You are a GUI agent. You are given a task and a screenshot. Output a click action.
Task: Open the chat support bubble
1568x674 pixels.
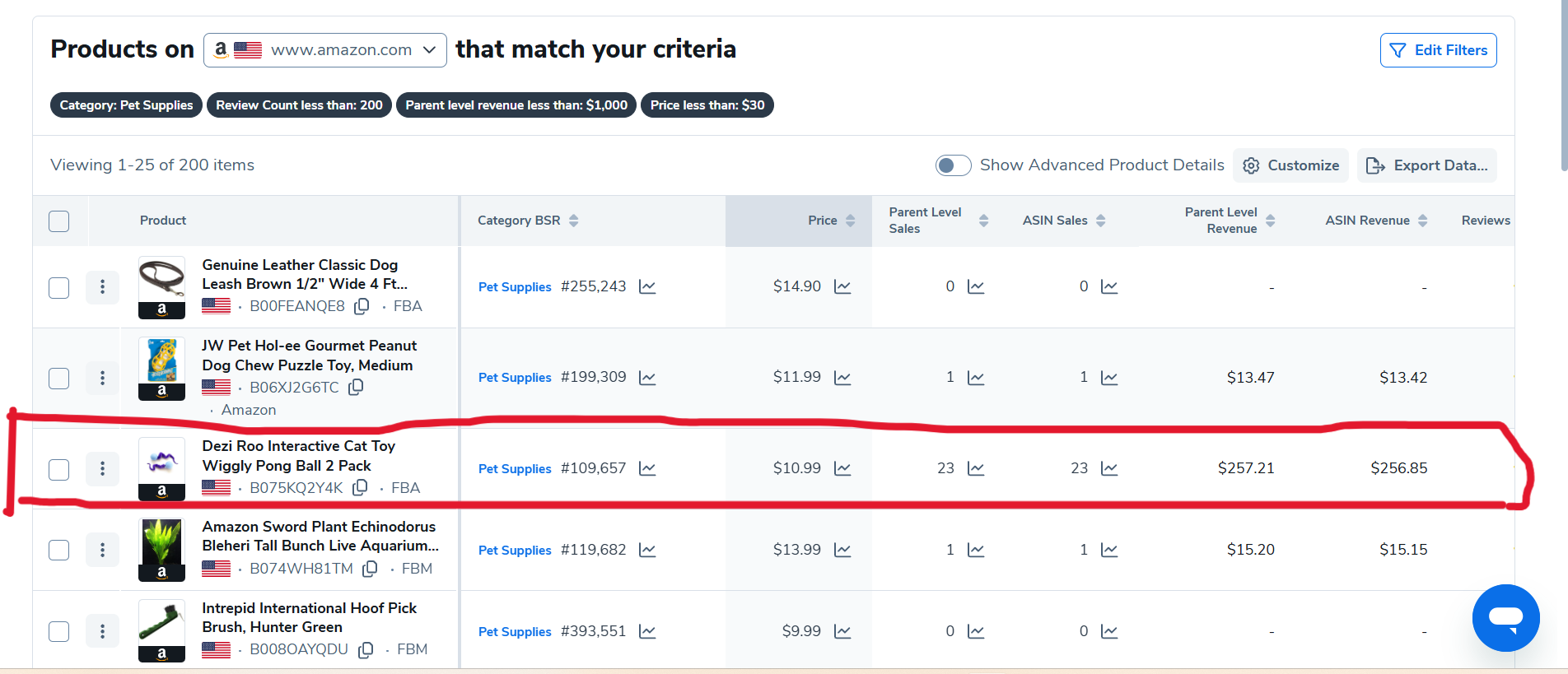point(1505,617)
